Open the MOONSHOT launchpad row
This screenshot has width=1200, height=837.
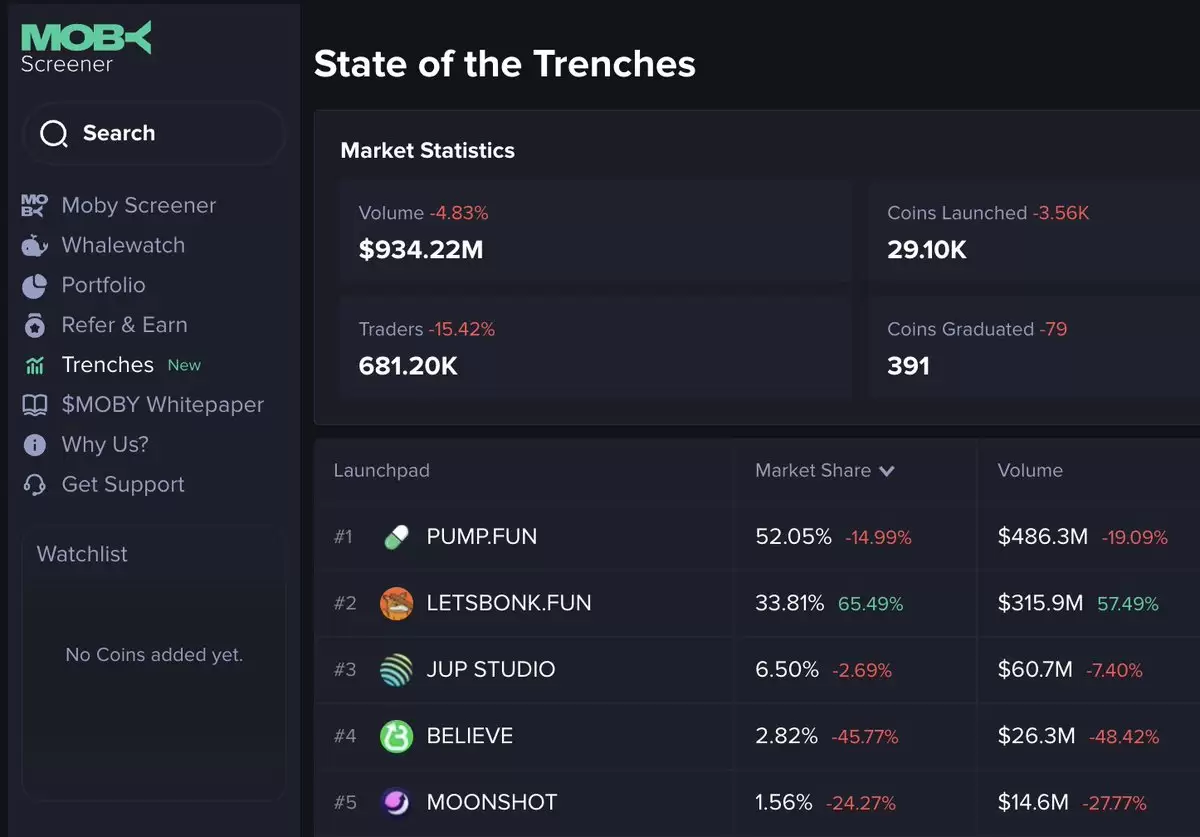(757, 803)
